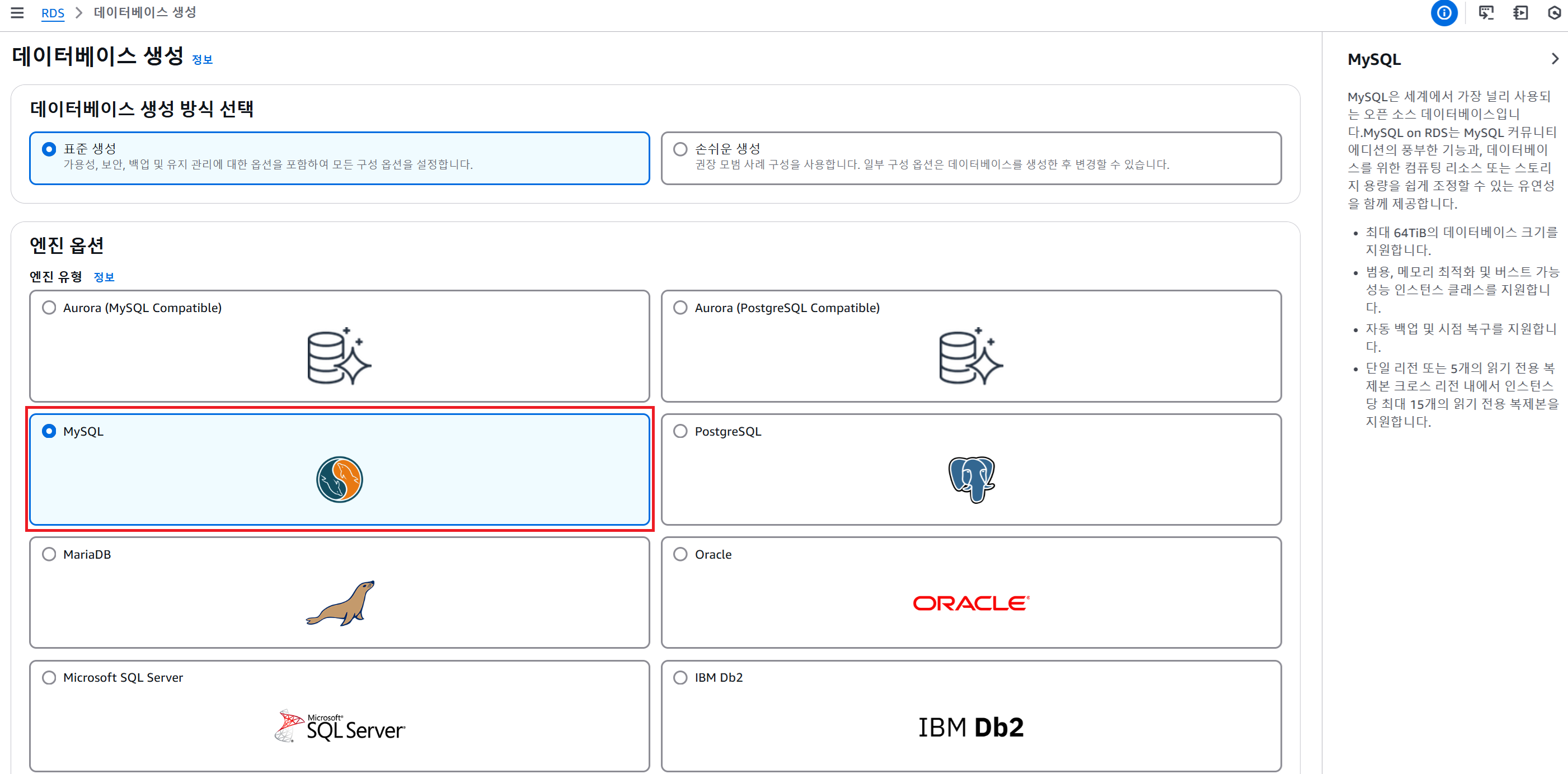1568x774 pixels.
Task: Select the MariaDB engine radio button
Action: click(x=49, y=554)
